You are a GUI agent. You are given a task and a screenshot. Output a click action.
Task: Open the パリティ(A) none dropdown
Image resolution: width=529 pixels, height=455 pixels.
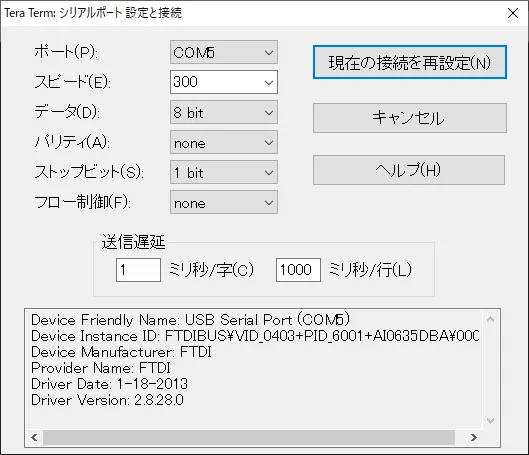point(224,142)
